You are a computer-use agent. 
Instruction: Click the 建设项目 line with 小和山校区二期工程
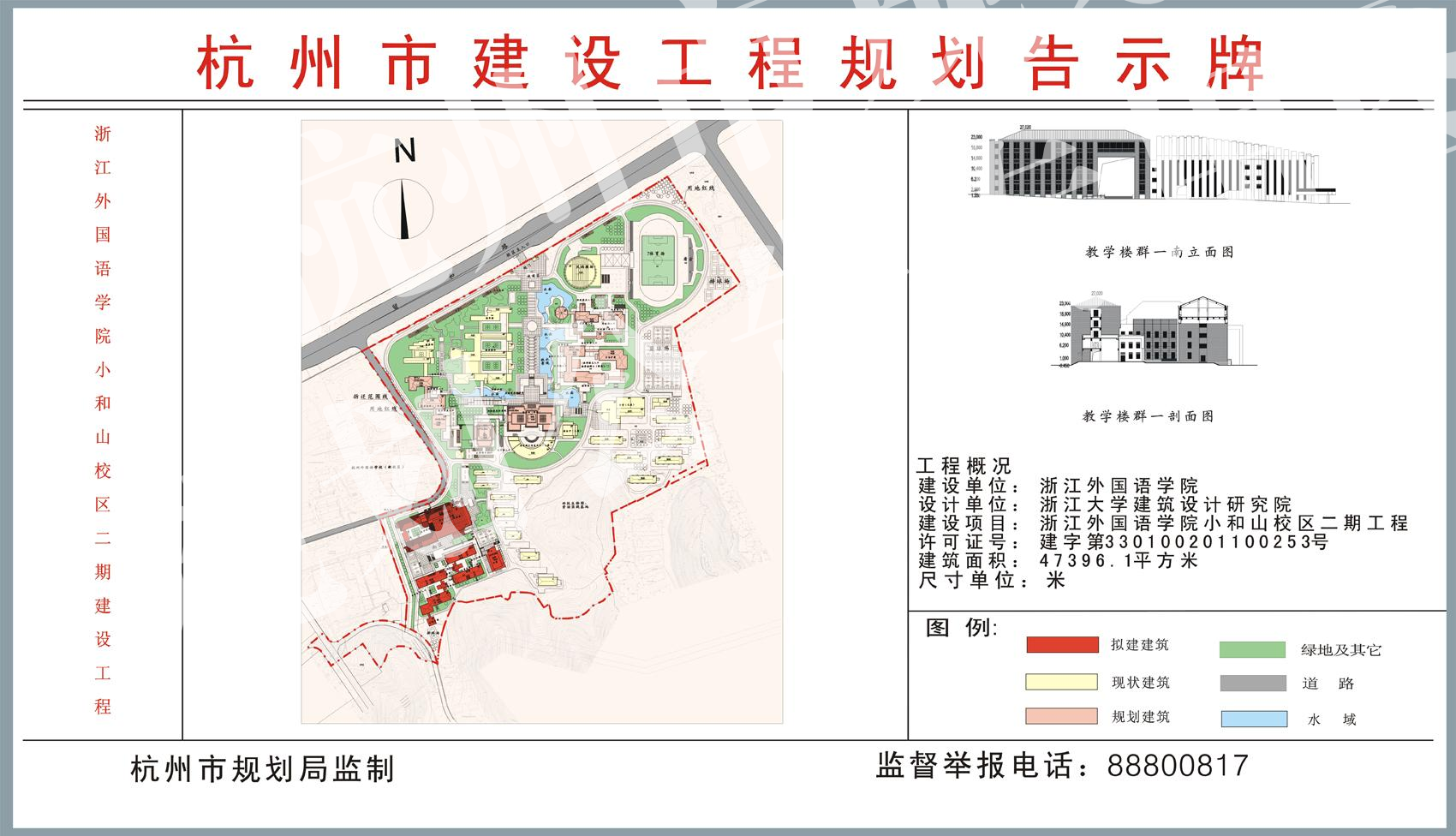(1162, 523)
